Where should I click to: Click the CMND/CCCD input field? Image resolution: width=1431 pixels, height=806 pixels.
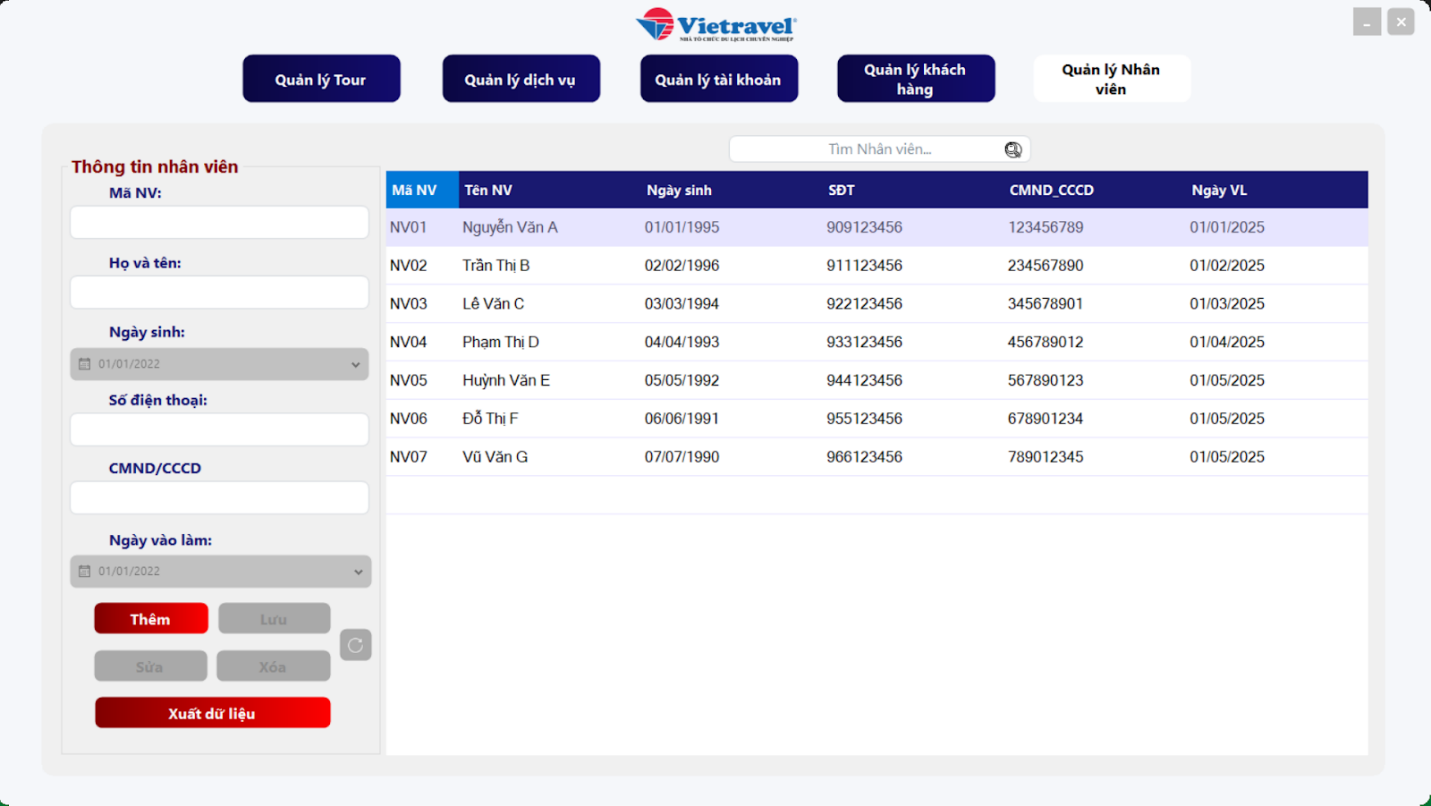(x=219, y=498)
